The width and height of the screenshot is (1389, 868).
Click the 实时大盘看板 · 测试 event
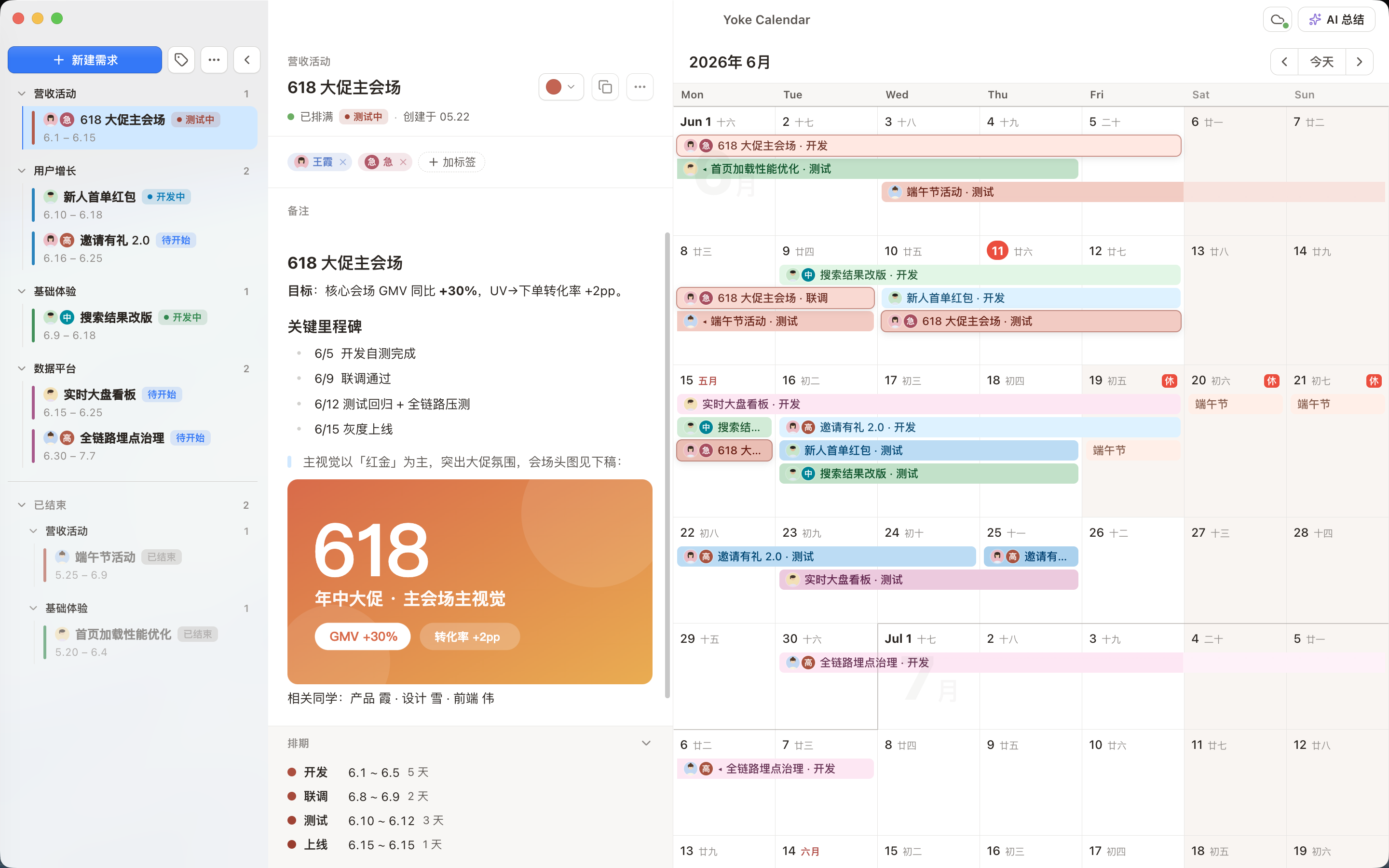(x=929, y=580)
